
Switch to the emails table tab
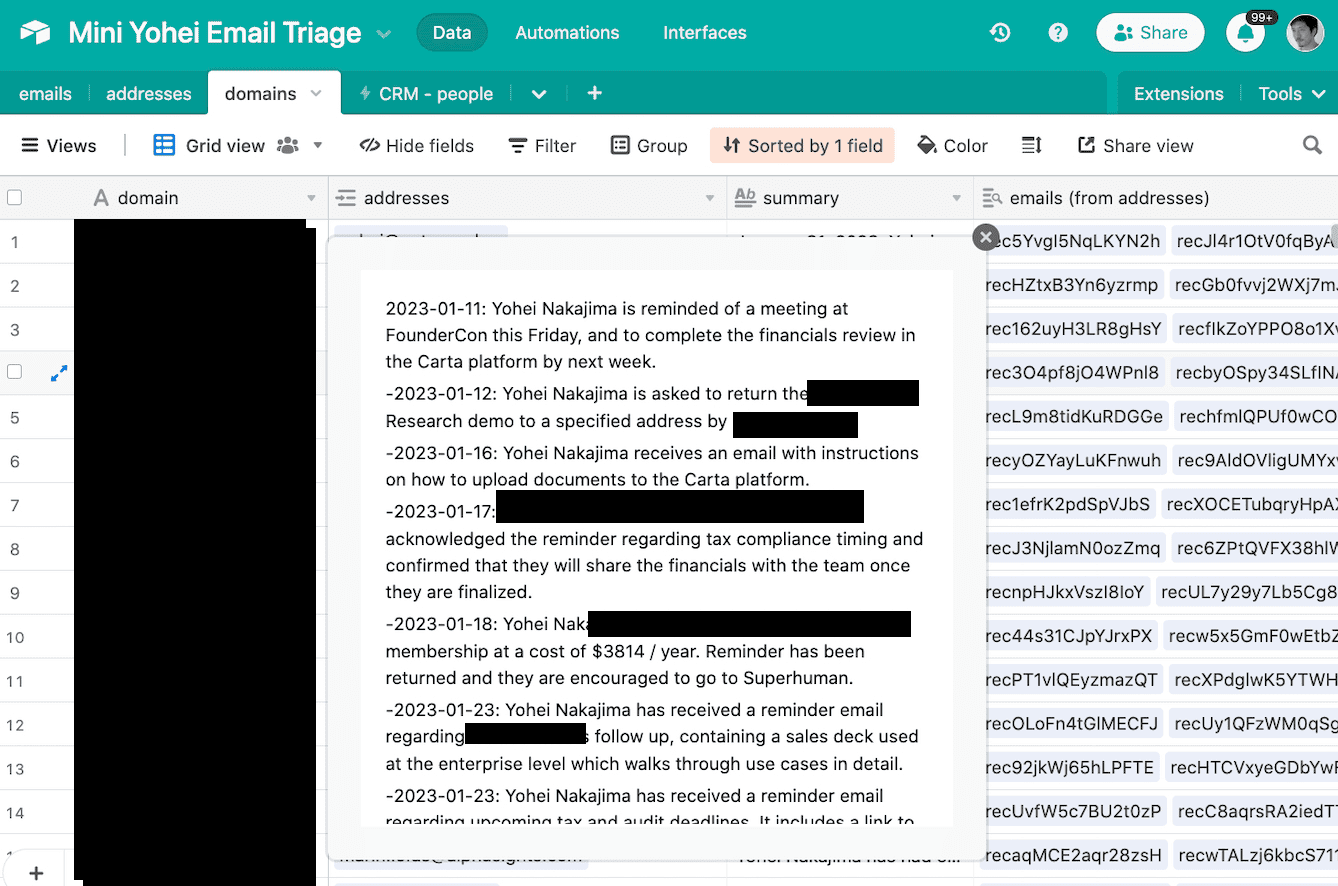(x=45, y=94)
